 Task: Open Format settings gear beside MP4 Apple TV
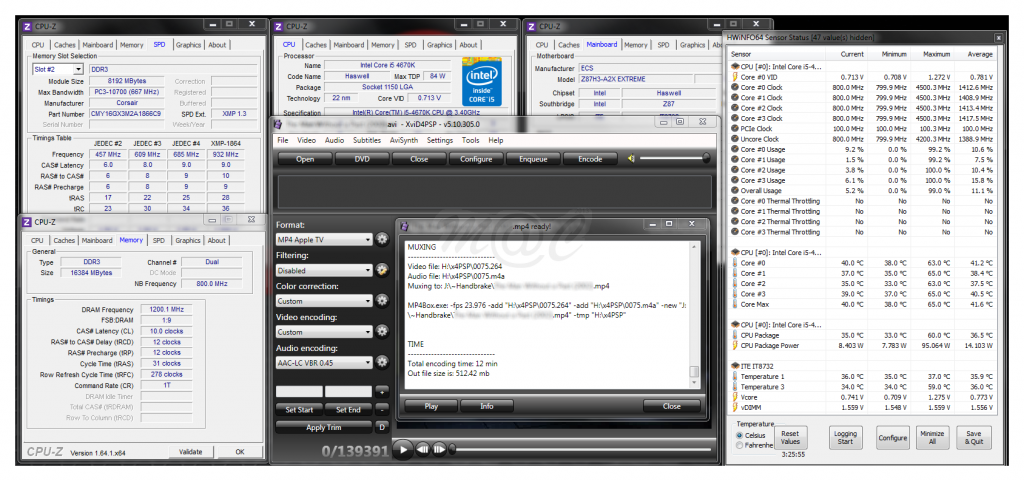pyautogui.click(x=381, y=240)
